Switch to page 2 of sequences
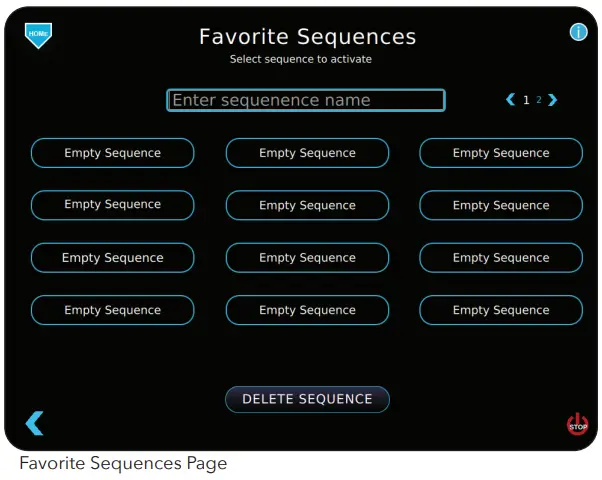 pos(539,100)
